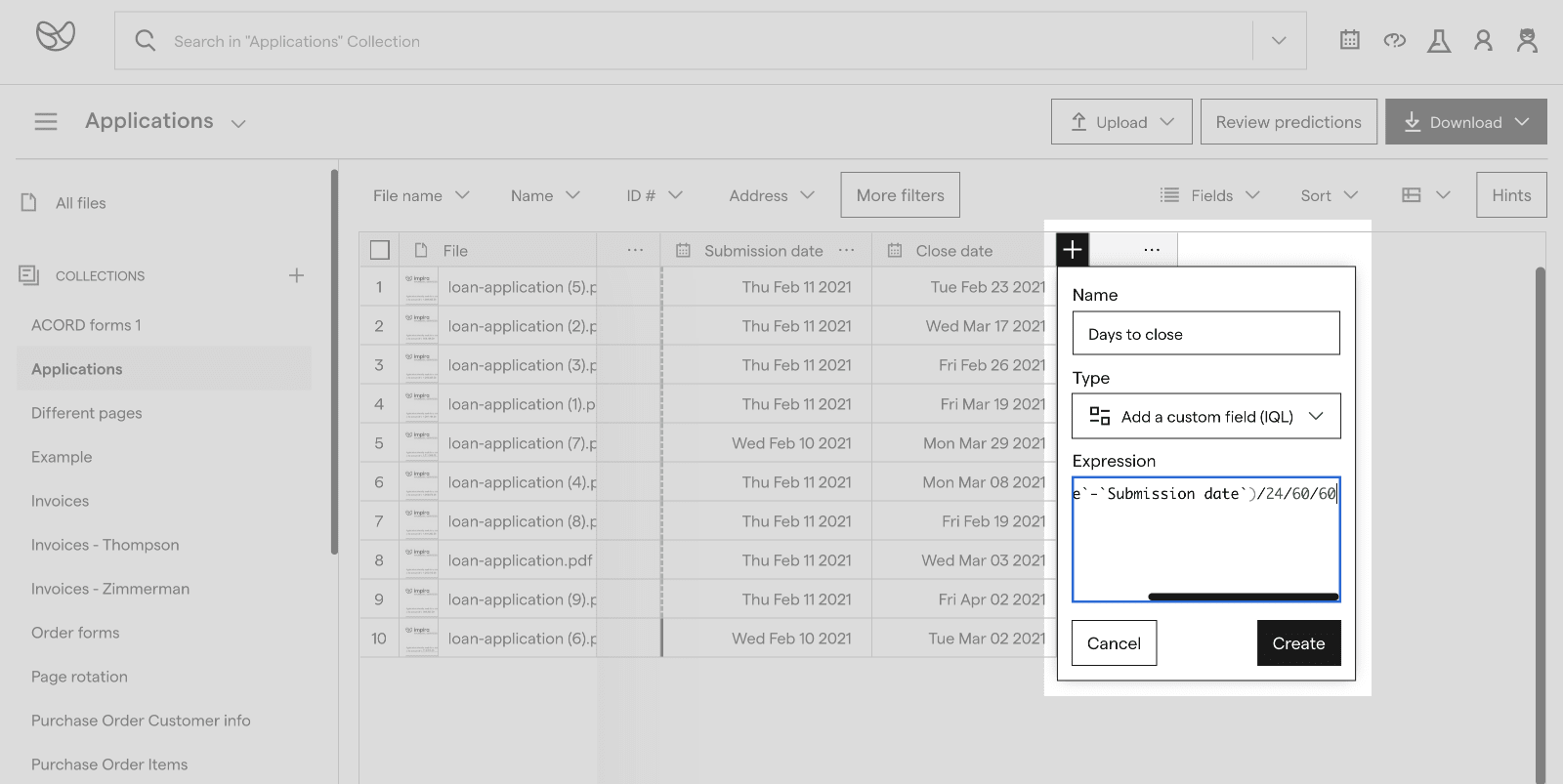This screenshot has height=784, width=1563.
Task: Create the Days to close field
Action: pos(1299,643)
